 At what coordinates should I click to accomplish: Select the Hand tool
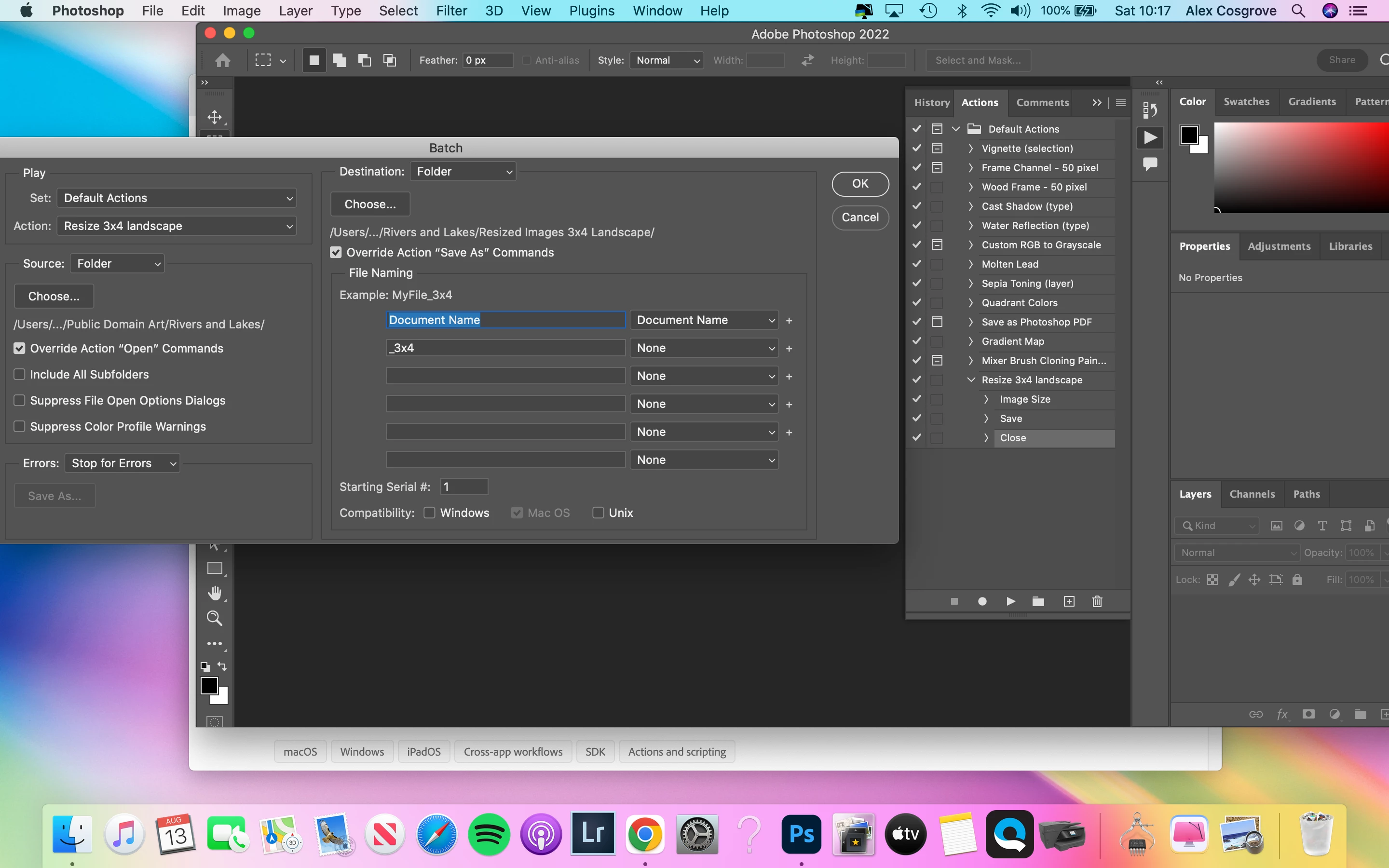click(x=215, y=593)
